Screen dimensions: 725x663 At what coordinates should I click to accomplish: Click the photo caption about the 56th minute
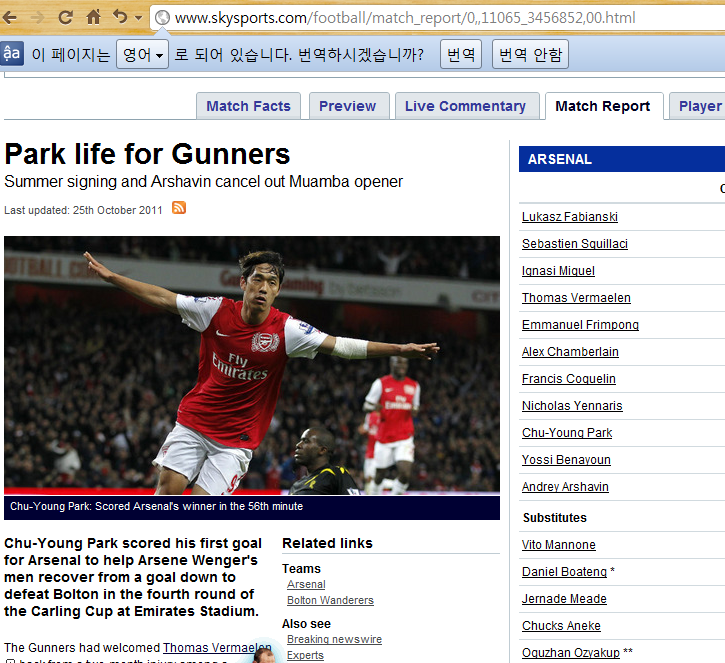156,506
